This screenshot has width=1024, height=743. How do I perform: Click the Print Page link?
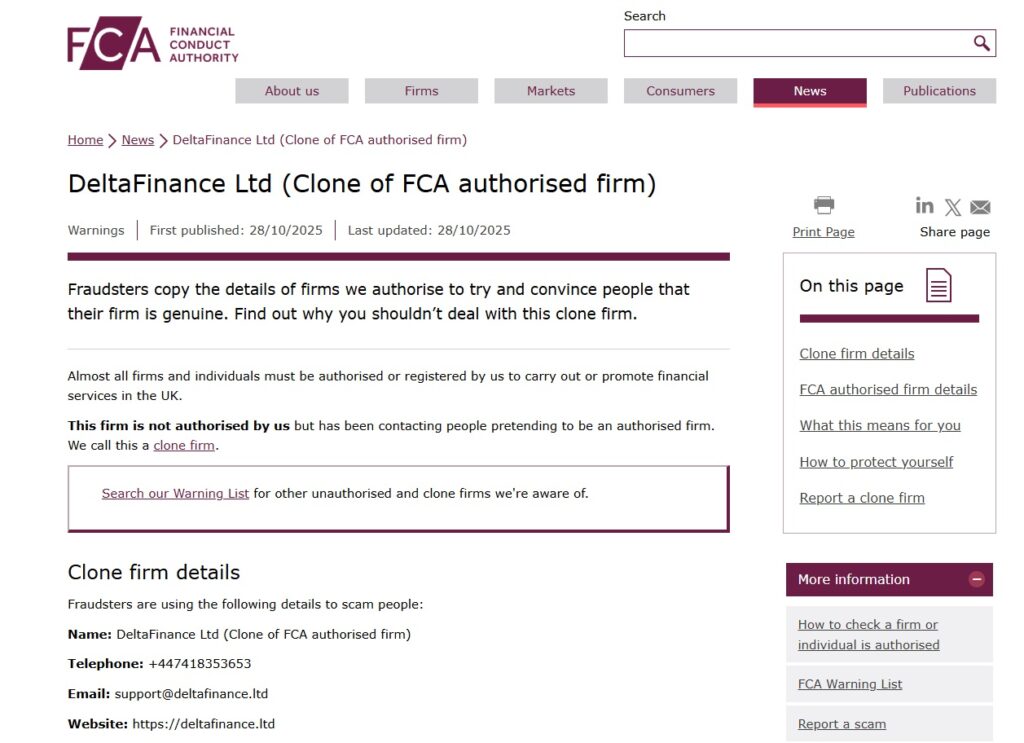[x=823, y=232]
